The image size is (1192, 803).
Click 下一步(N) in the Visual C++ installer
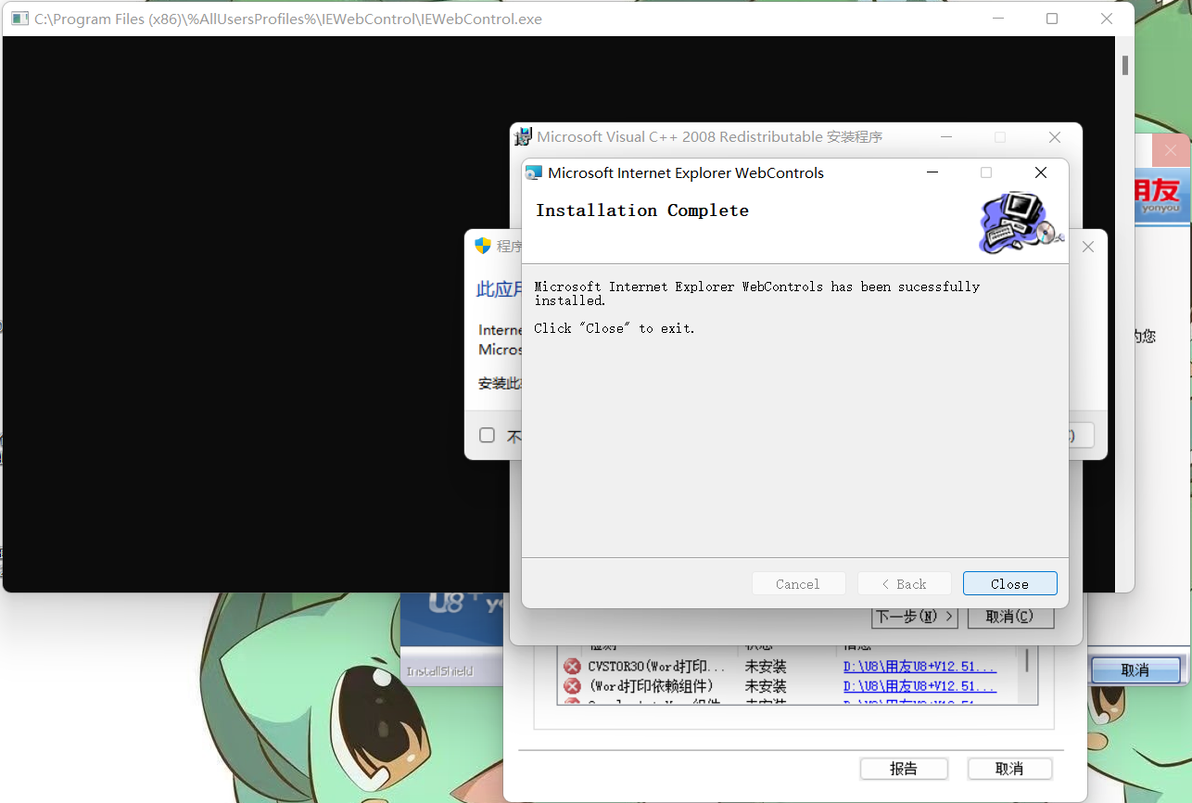[x=914, y=617]
